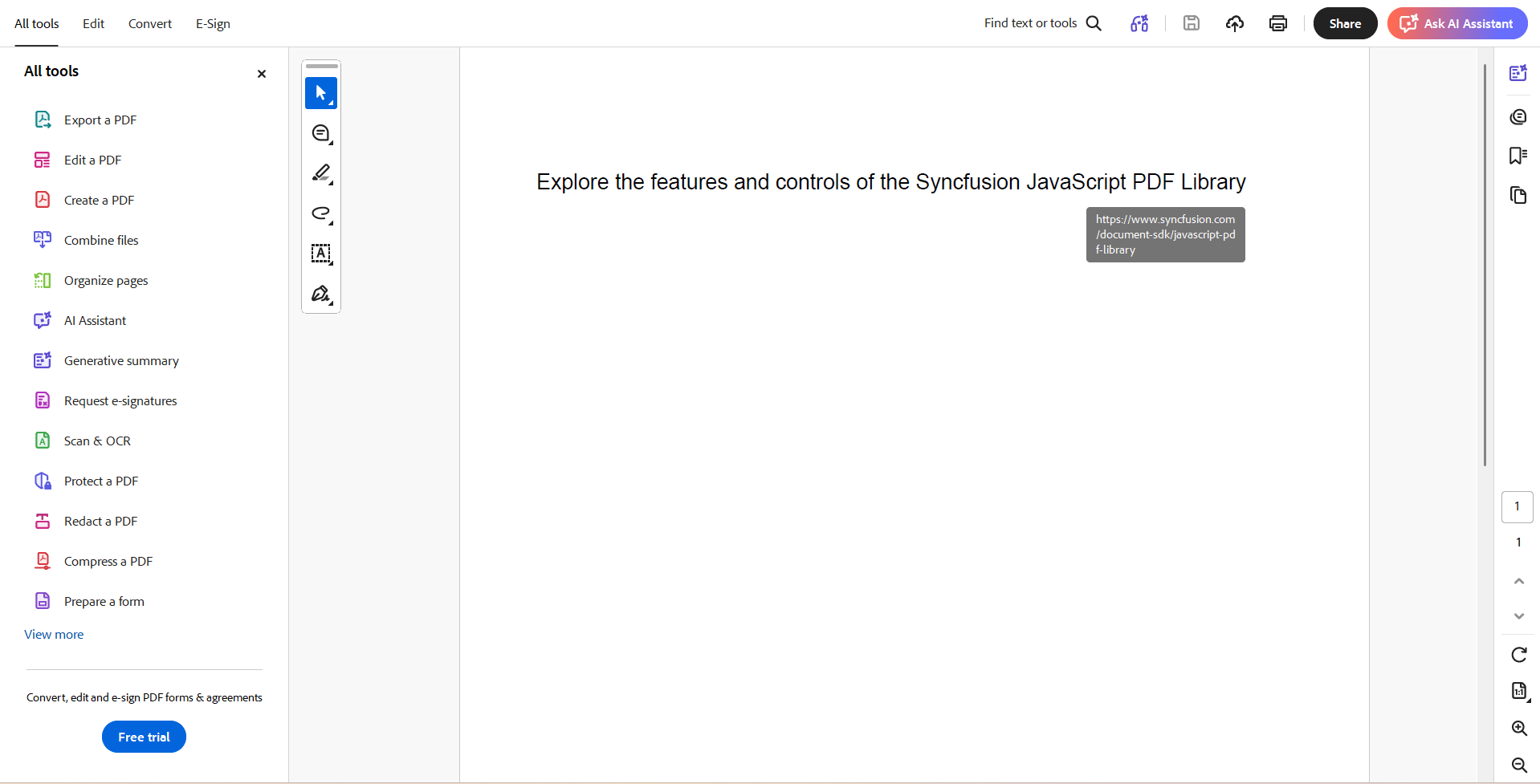Click the search magnifier icon
Screen dimensions: 1540x784
[x=1094, y=23]
